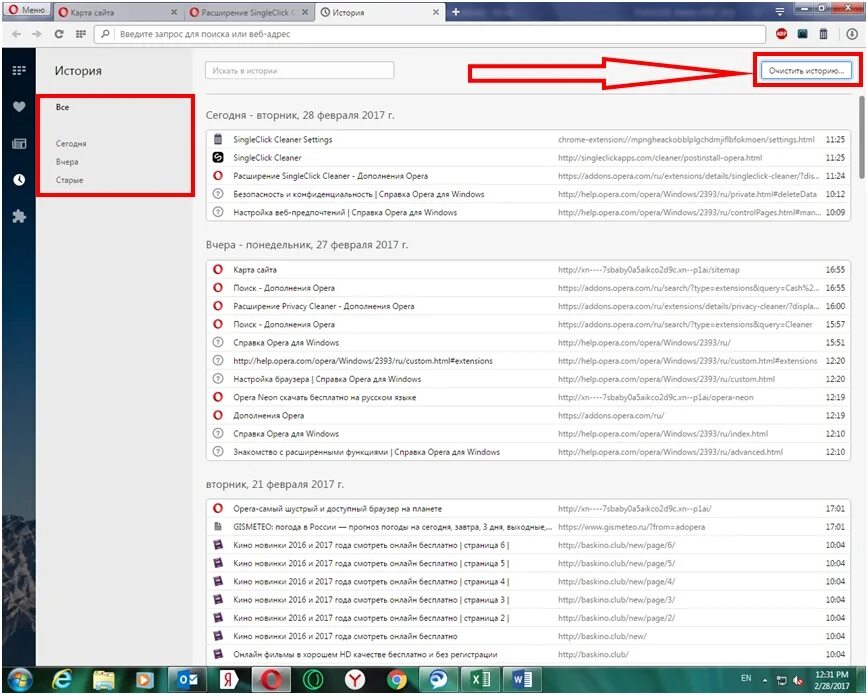Open File Explorer from the taskbar
This screenshot has width=868, height=695.
(104, 679)
